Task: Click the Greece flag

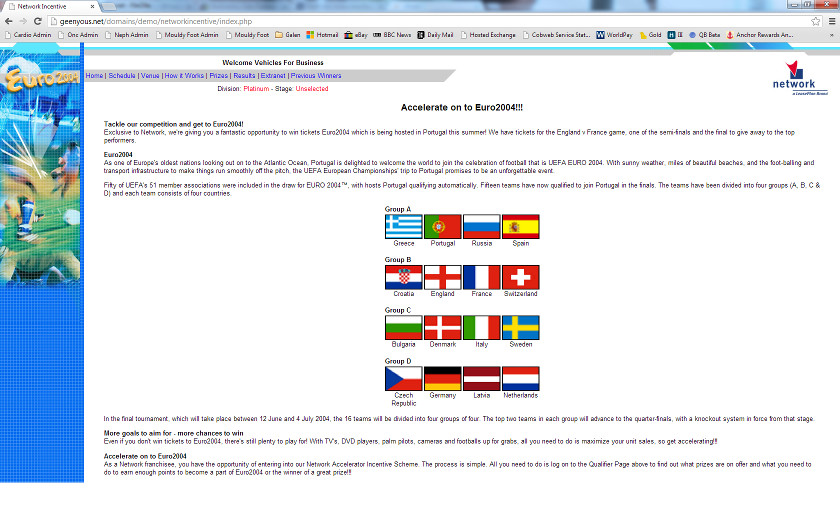Action: pos(404,227)
